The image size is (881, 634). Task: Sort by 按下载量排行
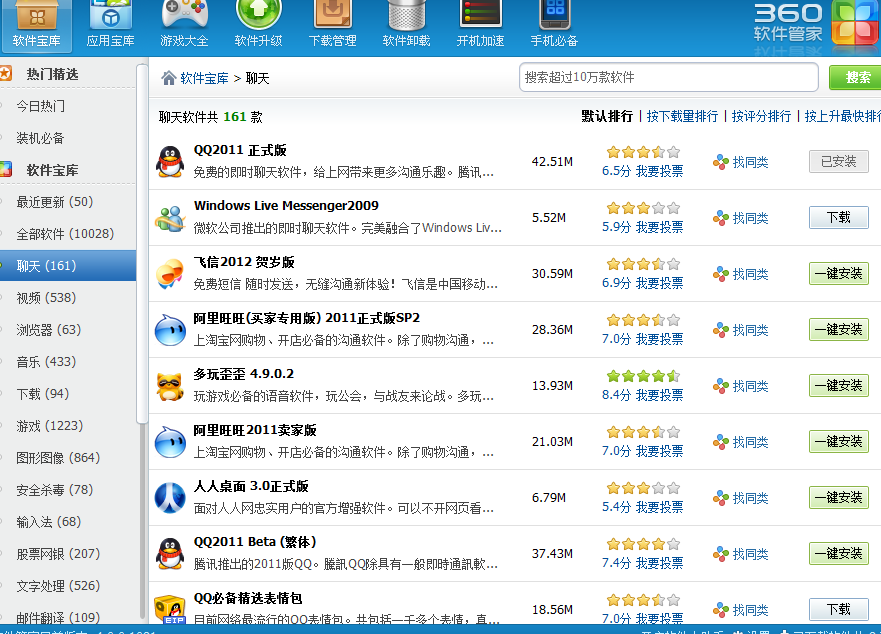point(682,116)
